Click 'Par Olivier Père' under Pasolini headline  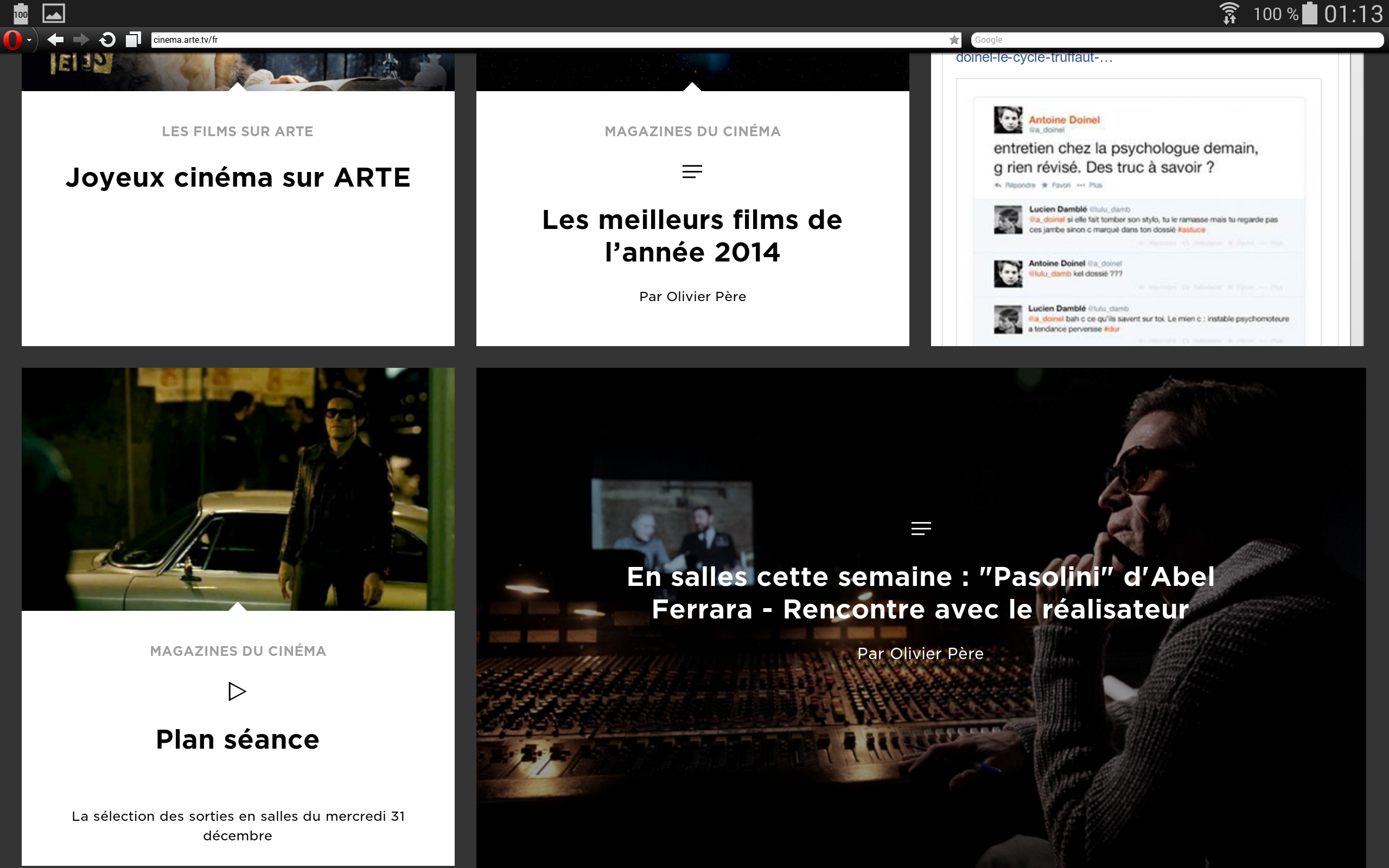921,653
